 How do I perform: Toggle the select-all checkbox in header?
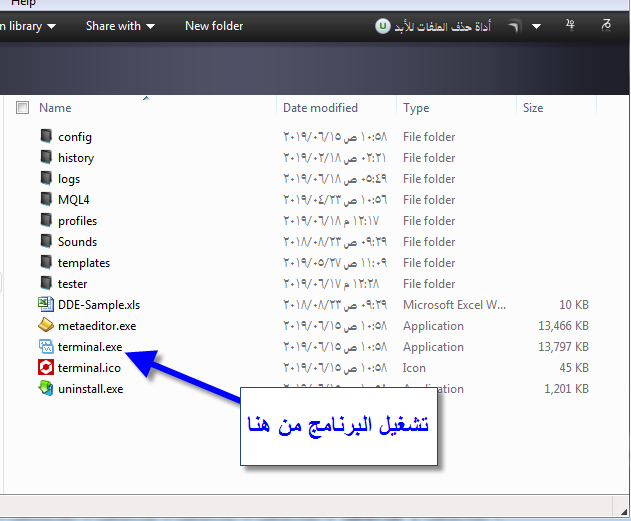23,108
